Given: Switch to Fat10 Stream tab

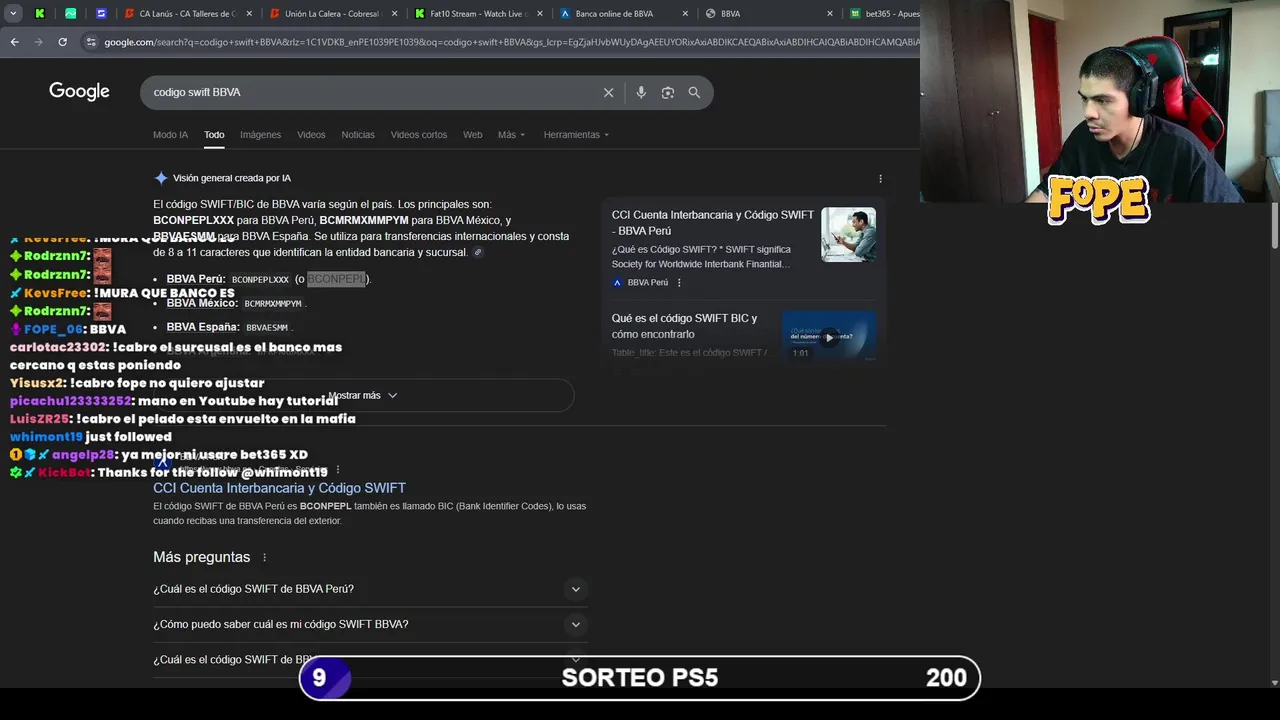Looking at the screenshot, I should coord(478,14).
